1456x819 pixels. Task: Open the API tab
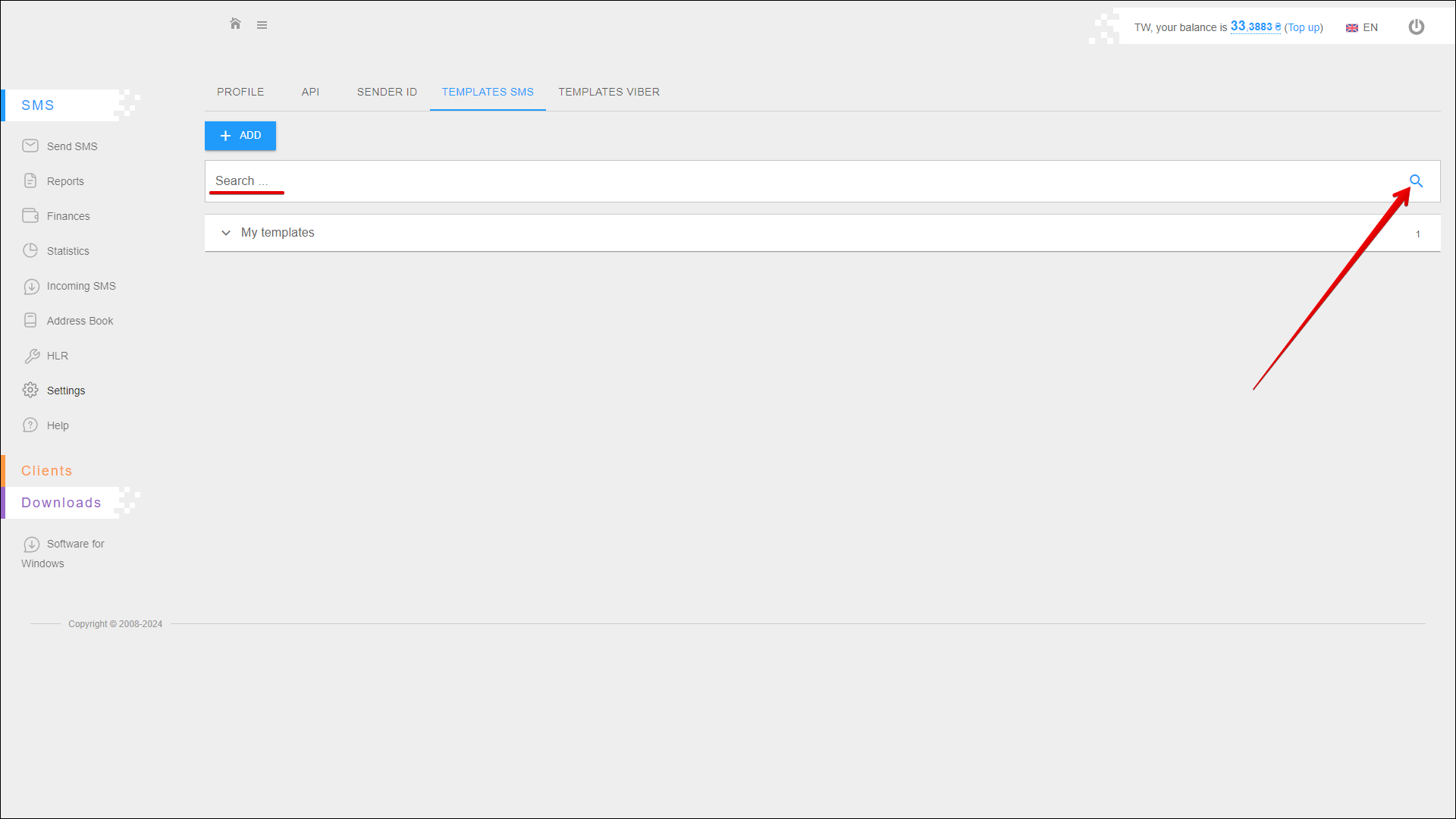(x=310, y=92)
